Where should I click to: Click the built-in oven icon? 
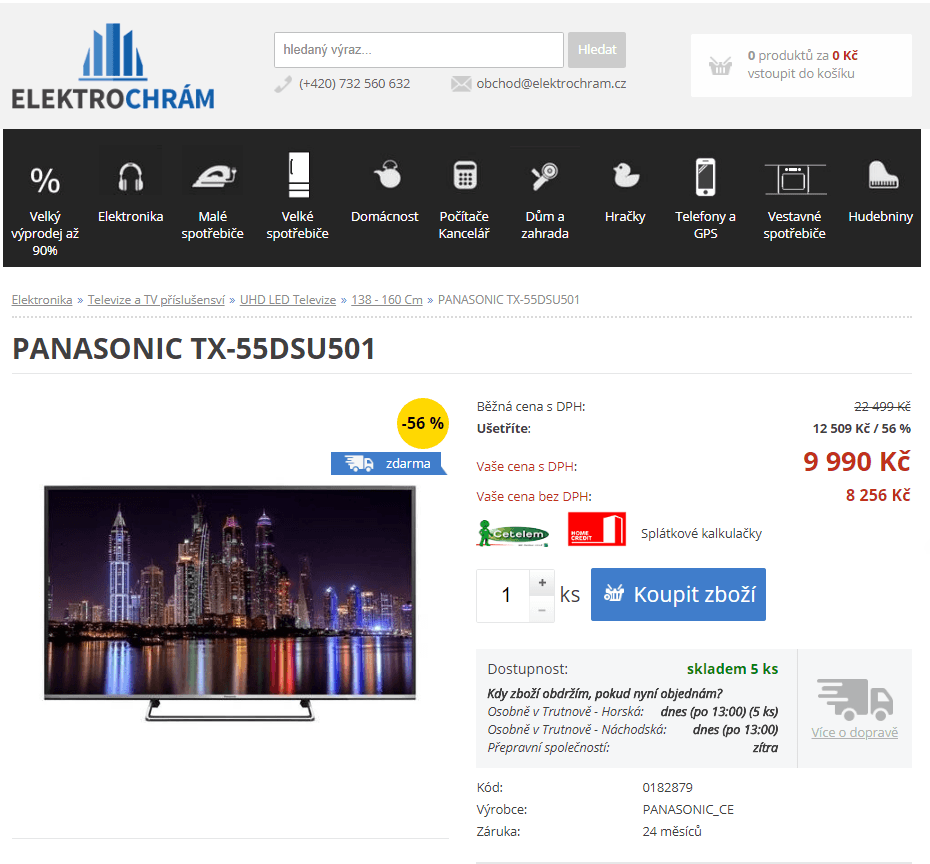click(795, 179)
